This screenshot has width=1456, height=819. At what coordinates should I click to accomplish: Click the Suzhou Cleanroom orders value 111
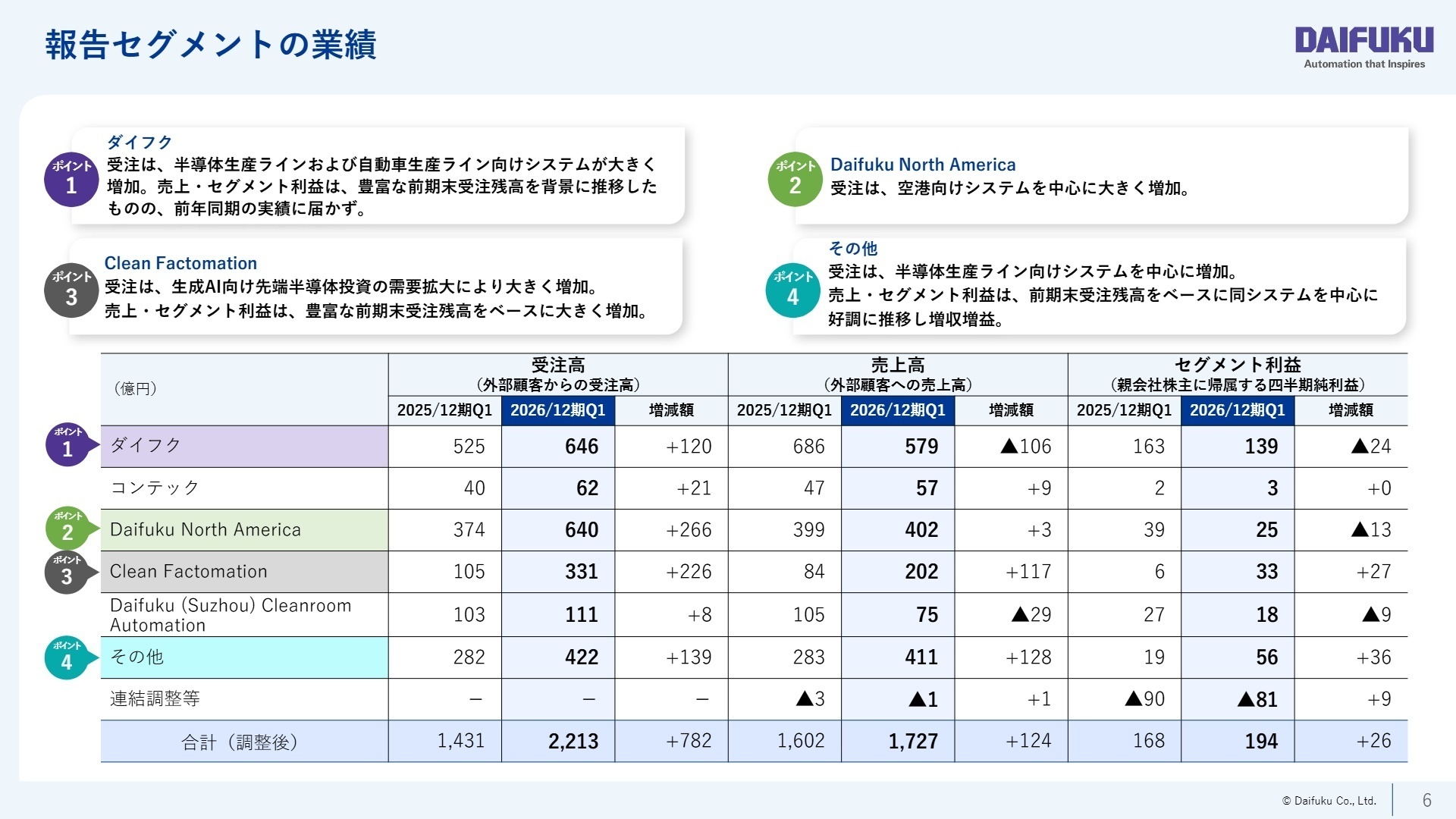[582, 614]
